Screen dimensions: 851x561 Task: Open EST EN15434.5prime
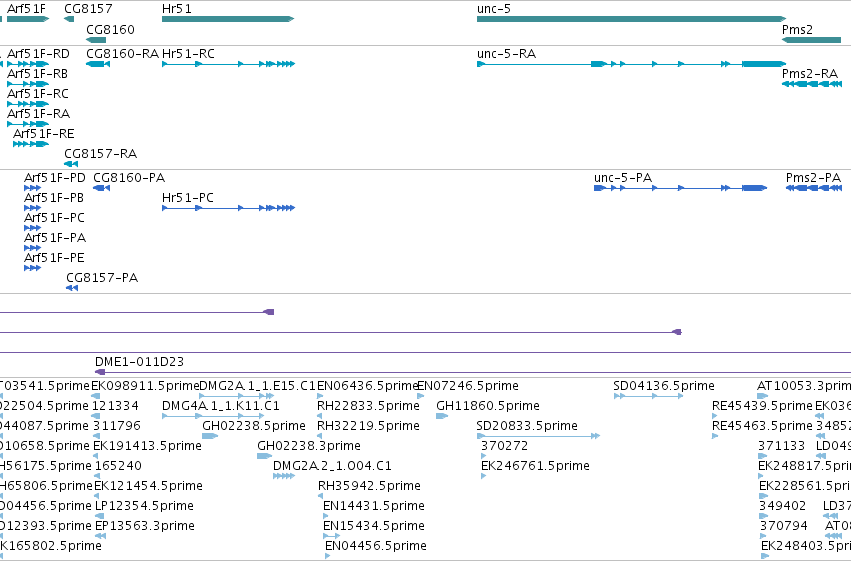(x=373, y=526)
